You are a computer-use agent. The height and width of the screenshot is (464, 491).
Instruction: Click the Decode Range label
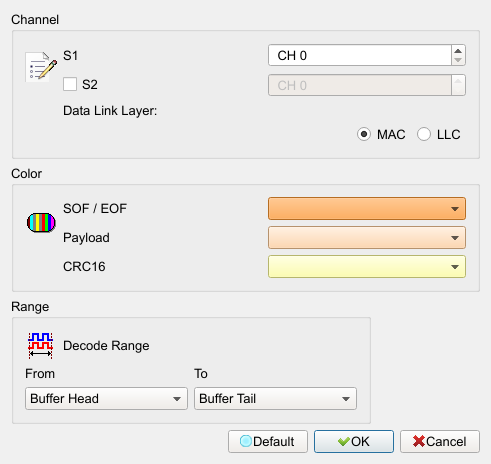pyautogui.click(x=106, y=346)
